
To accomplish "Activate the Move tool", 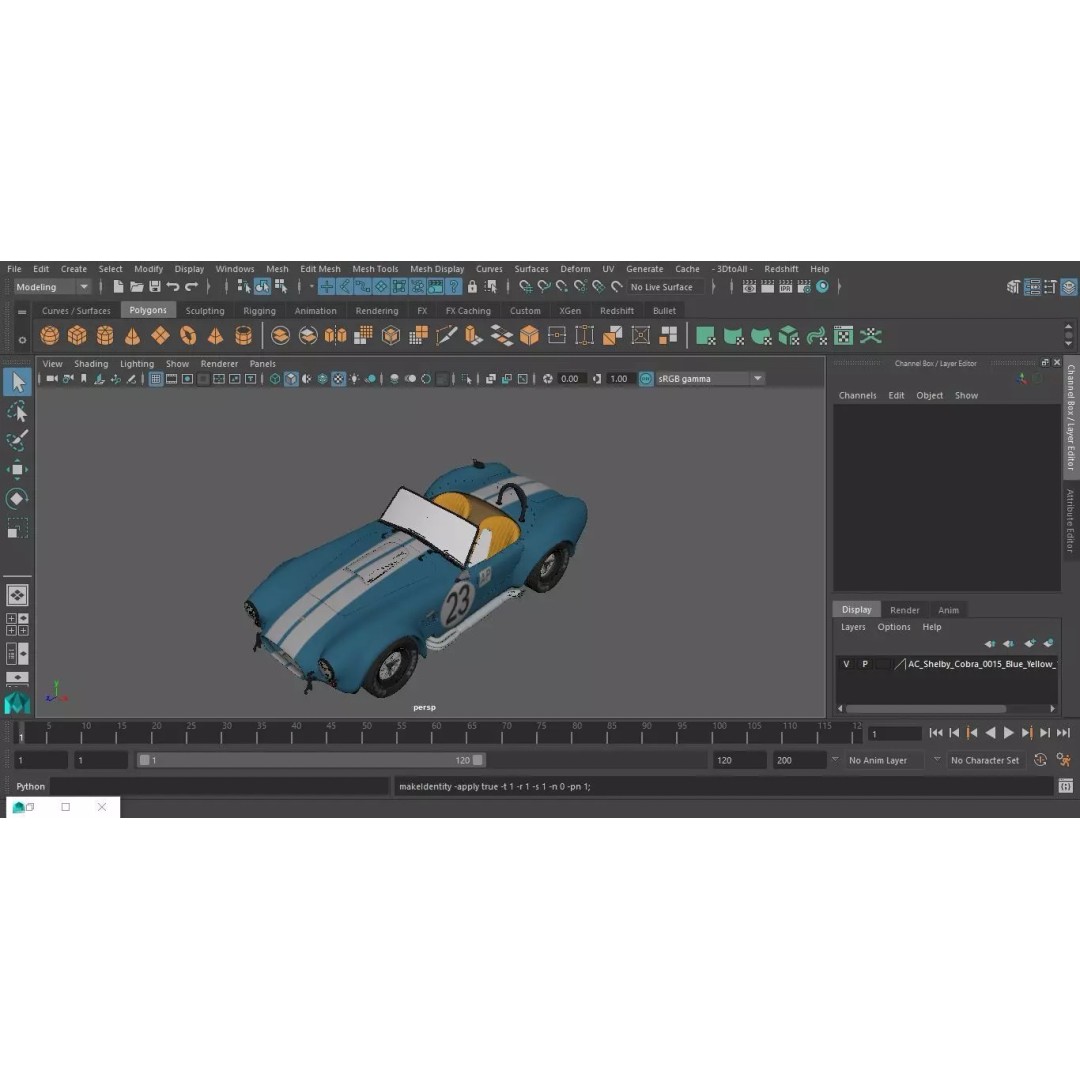I will click(17, 470).
